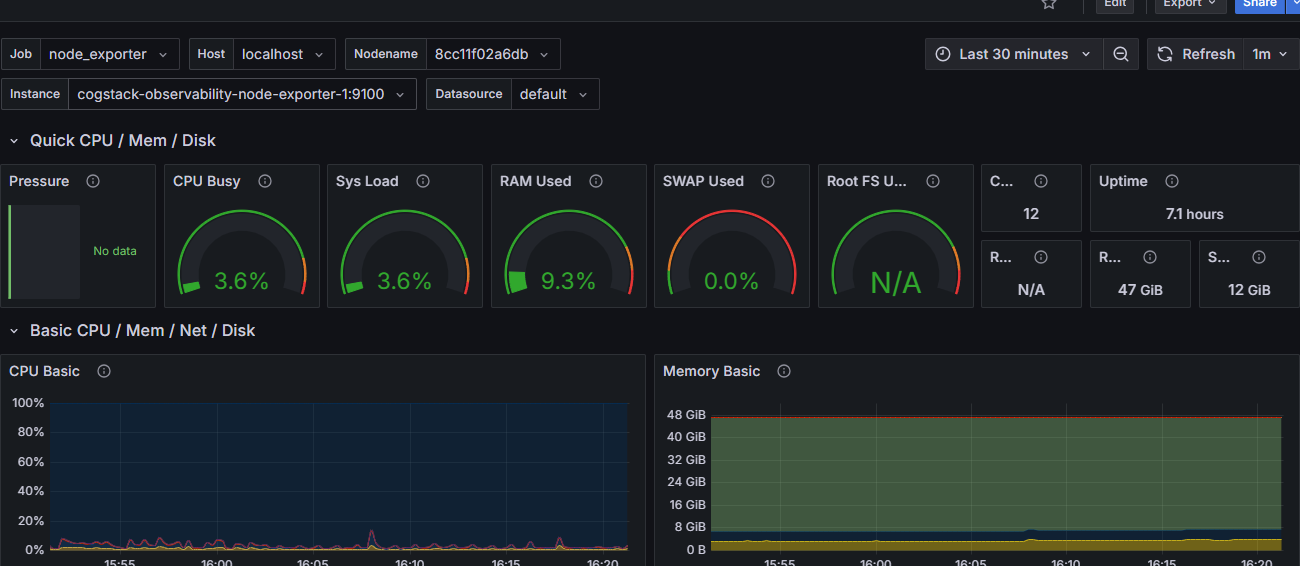Click the 0.0% SWAP Used gauge value
This screenshot has height=566, width=1300.
point(732,281)
